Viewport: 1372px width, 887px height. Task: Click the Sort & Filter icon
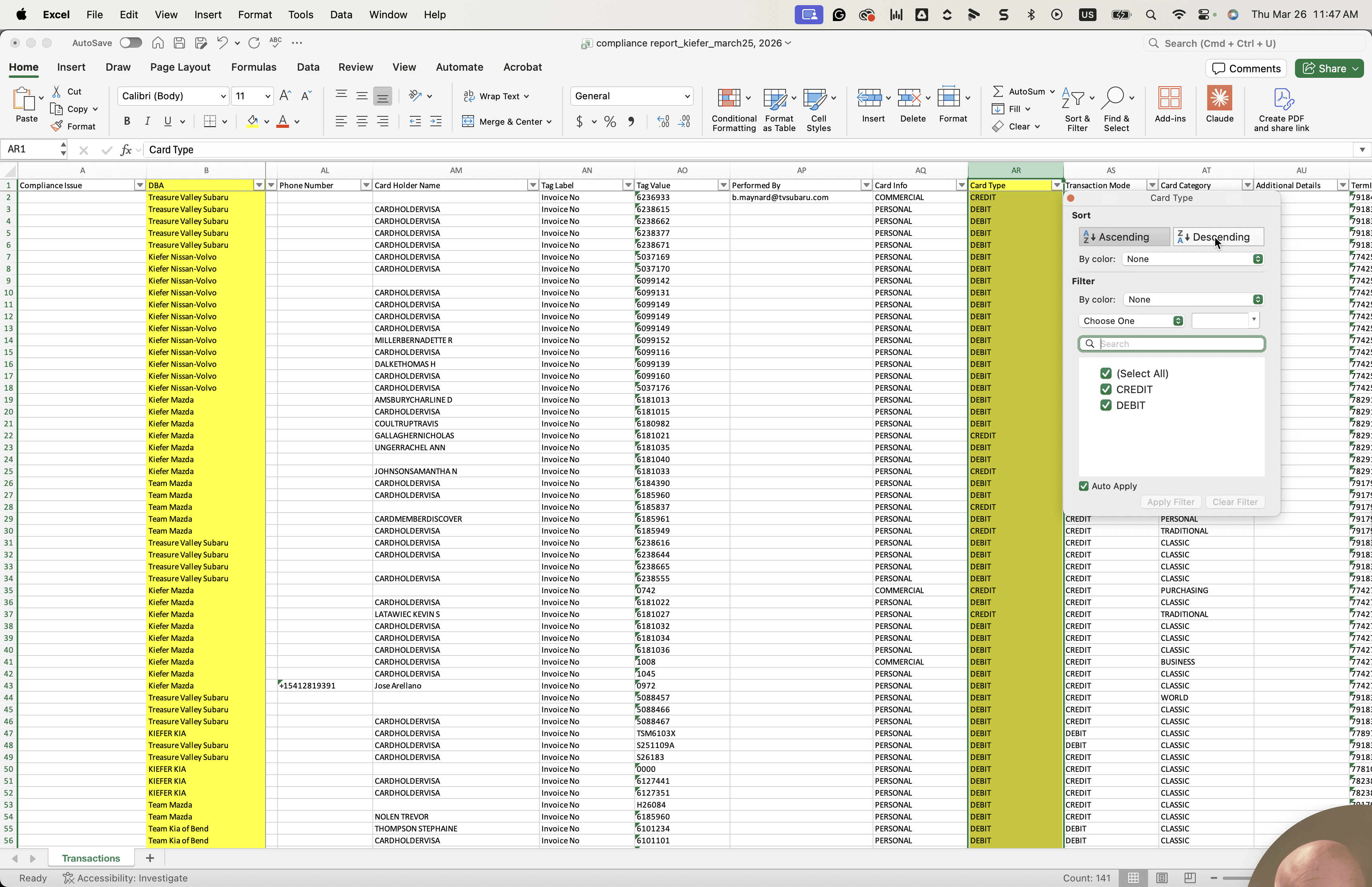click(x=1077, y=110)
